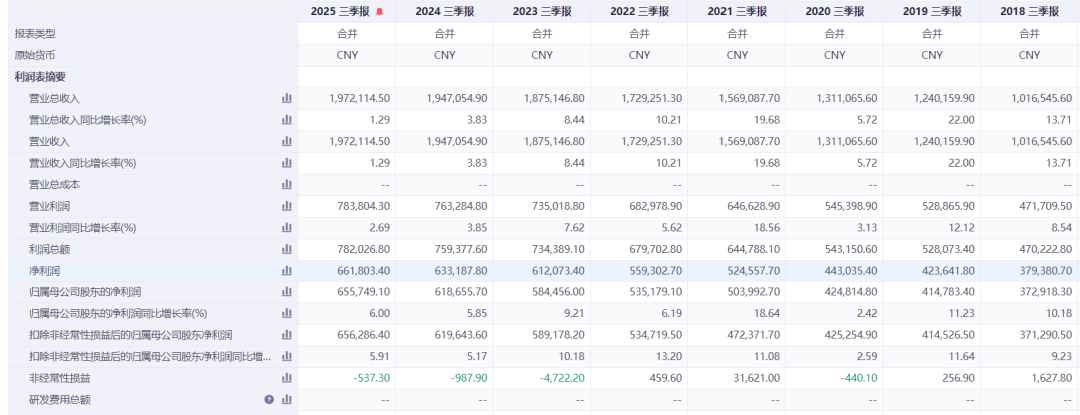Select the 2021 三季报 column header
The width and height of the screenshot is (1080, 415).
pos(737,12)
